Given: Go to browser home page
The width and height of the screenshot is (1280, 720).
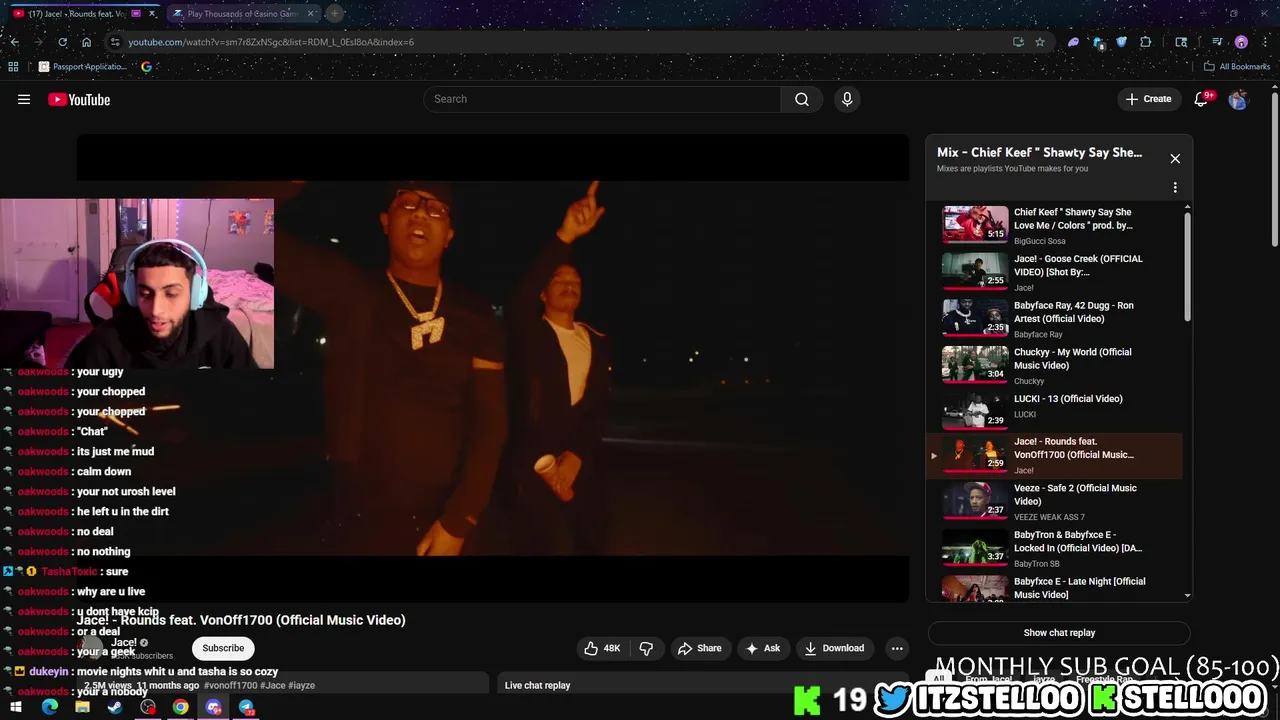Looking at the screenshot, I should [x=86, y=42].
